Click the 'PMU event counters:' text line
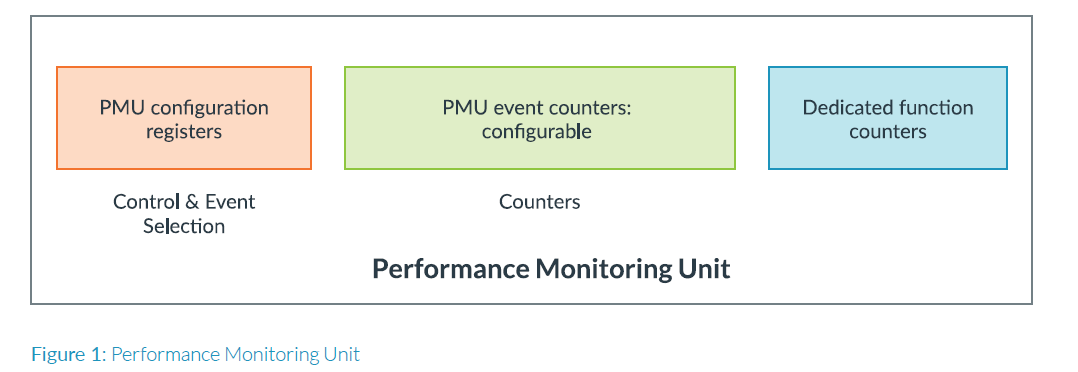Screen dimensions: 1078x372 [537, 108]
